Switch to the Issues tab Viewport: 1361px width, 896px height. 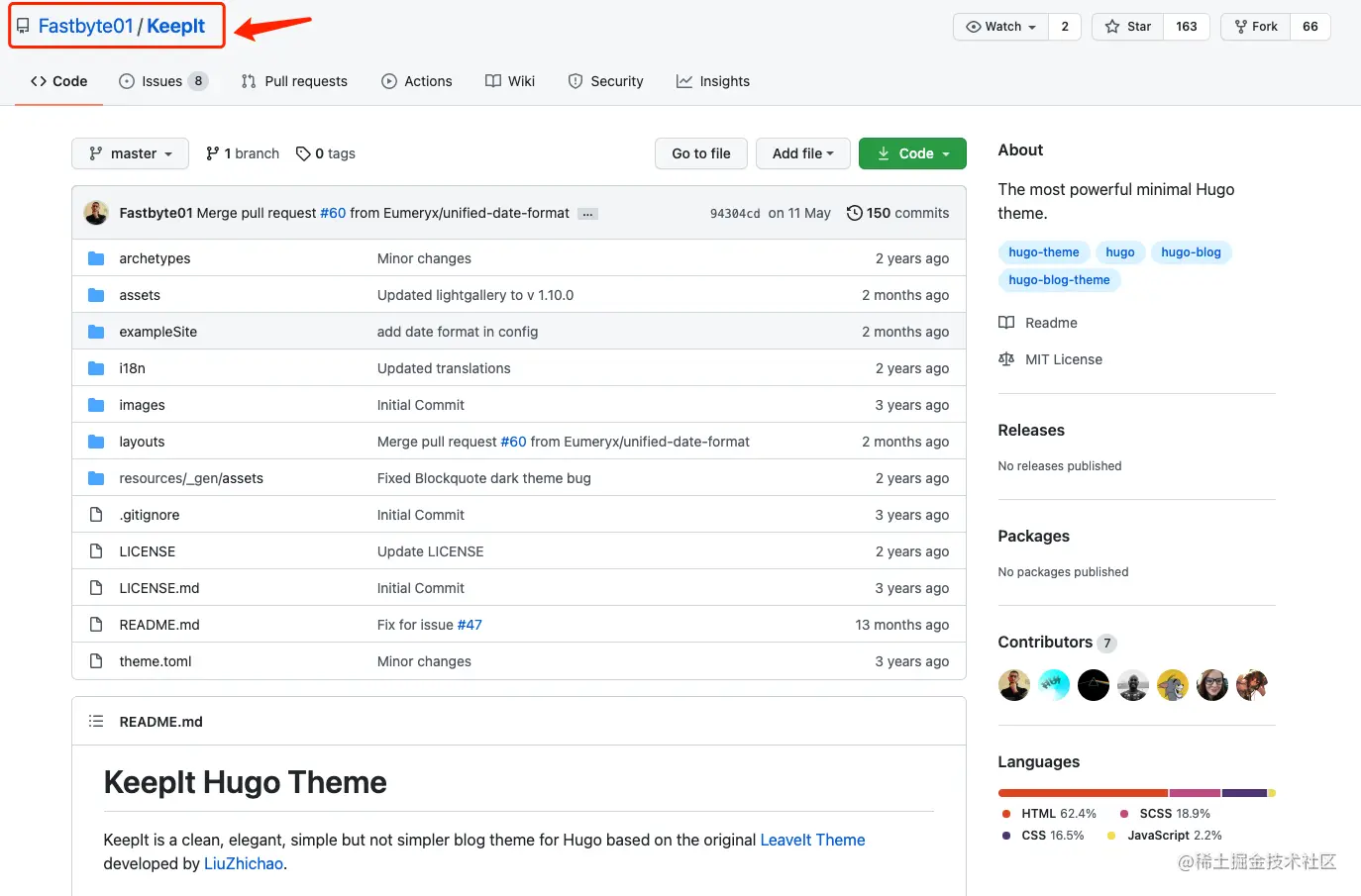click(163, 81)
